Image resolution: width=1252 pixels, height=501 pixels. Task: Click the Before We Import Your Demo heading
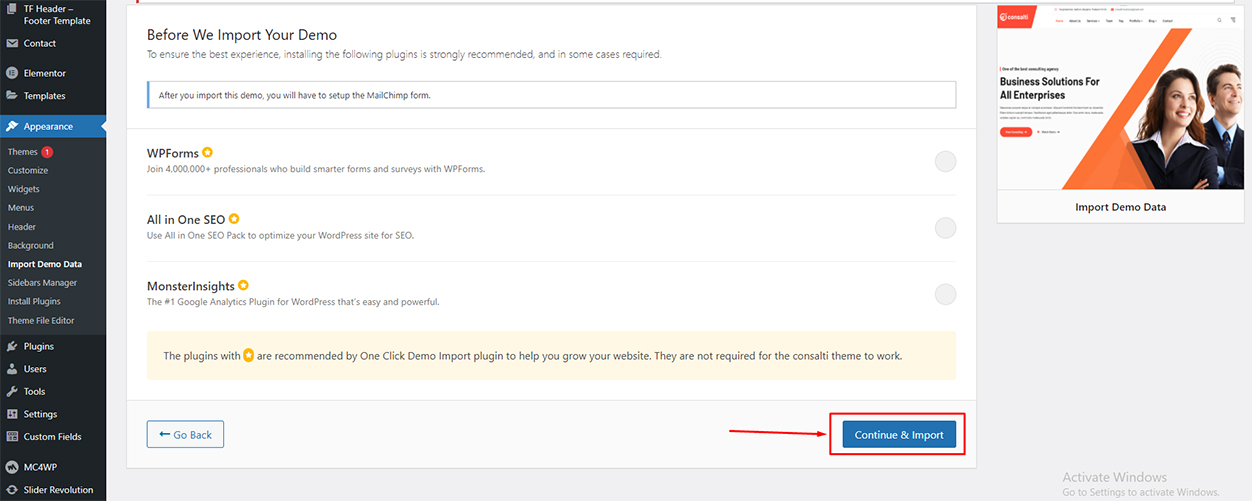242,35
